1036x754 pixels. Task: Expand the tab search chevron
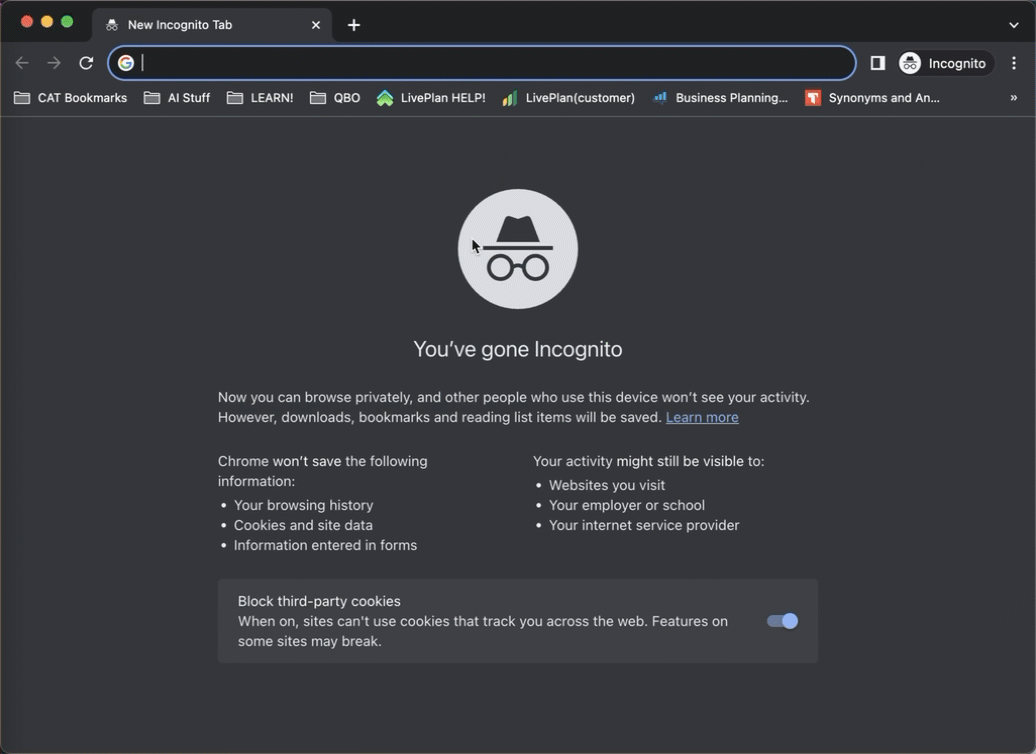[x=1014, y=25]
